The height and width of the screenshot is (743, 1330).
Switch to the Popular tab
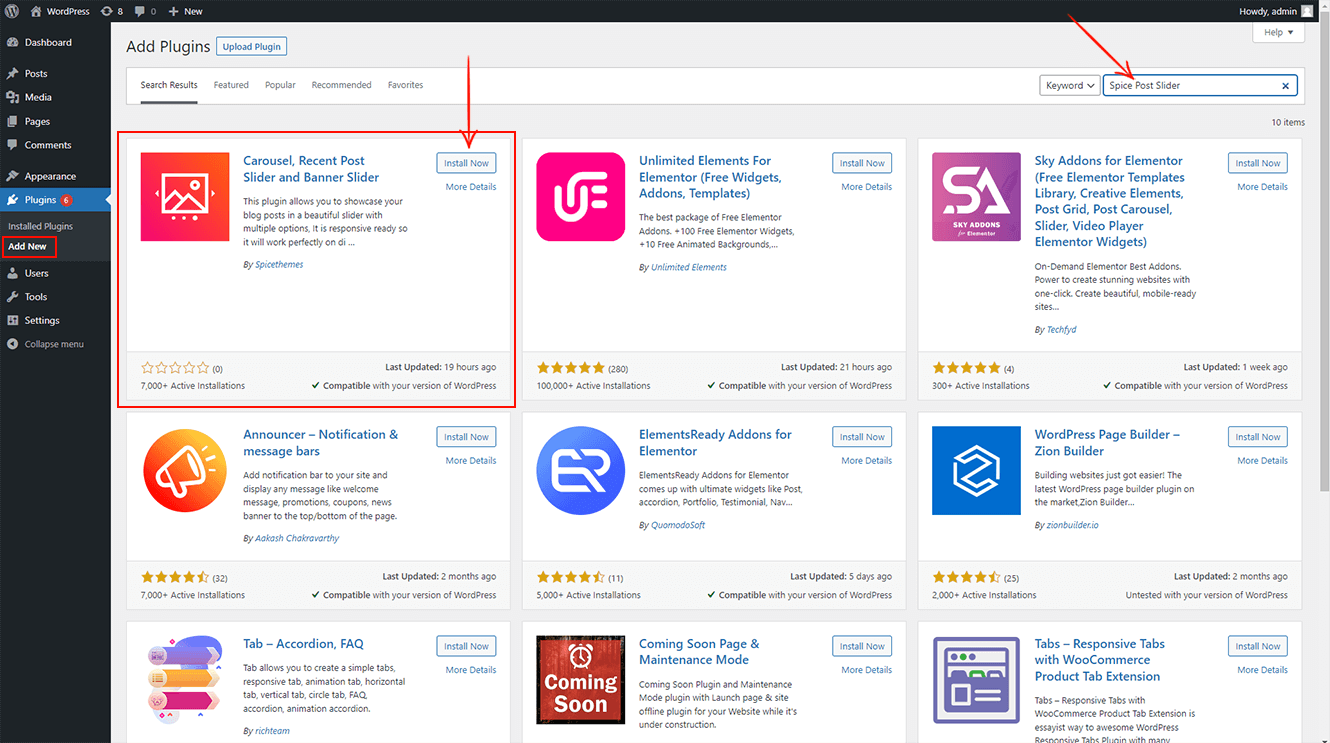point(280,85)
